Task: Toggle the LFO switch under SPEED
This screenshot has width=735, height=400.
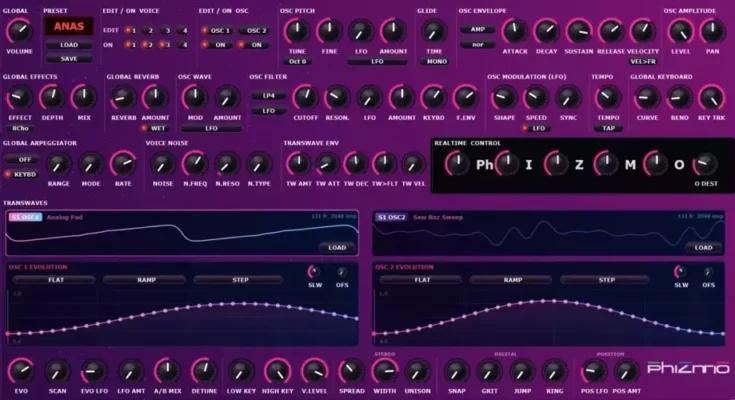Action: coord(535,128)
